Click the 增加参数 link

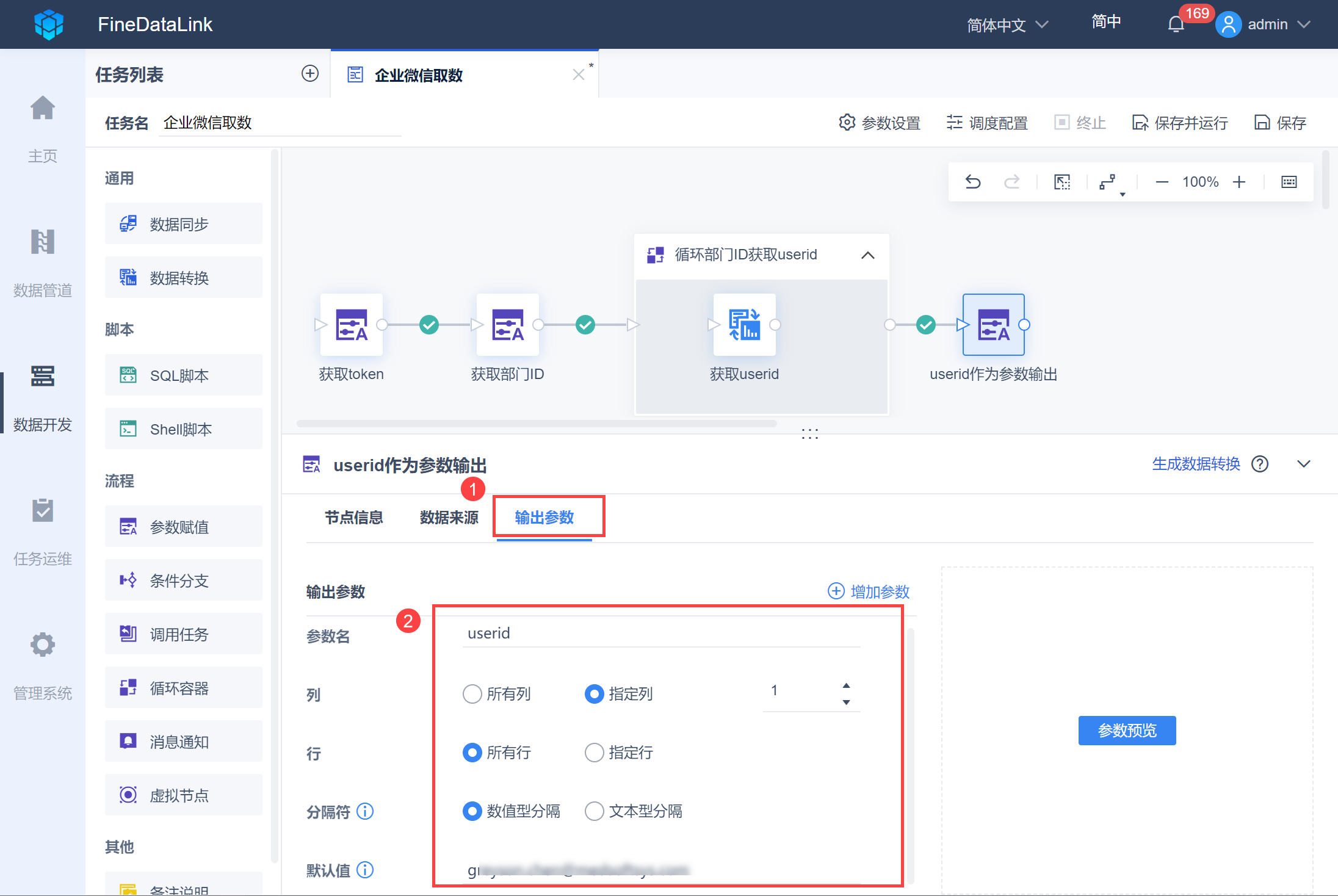point(869,591)
